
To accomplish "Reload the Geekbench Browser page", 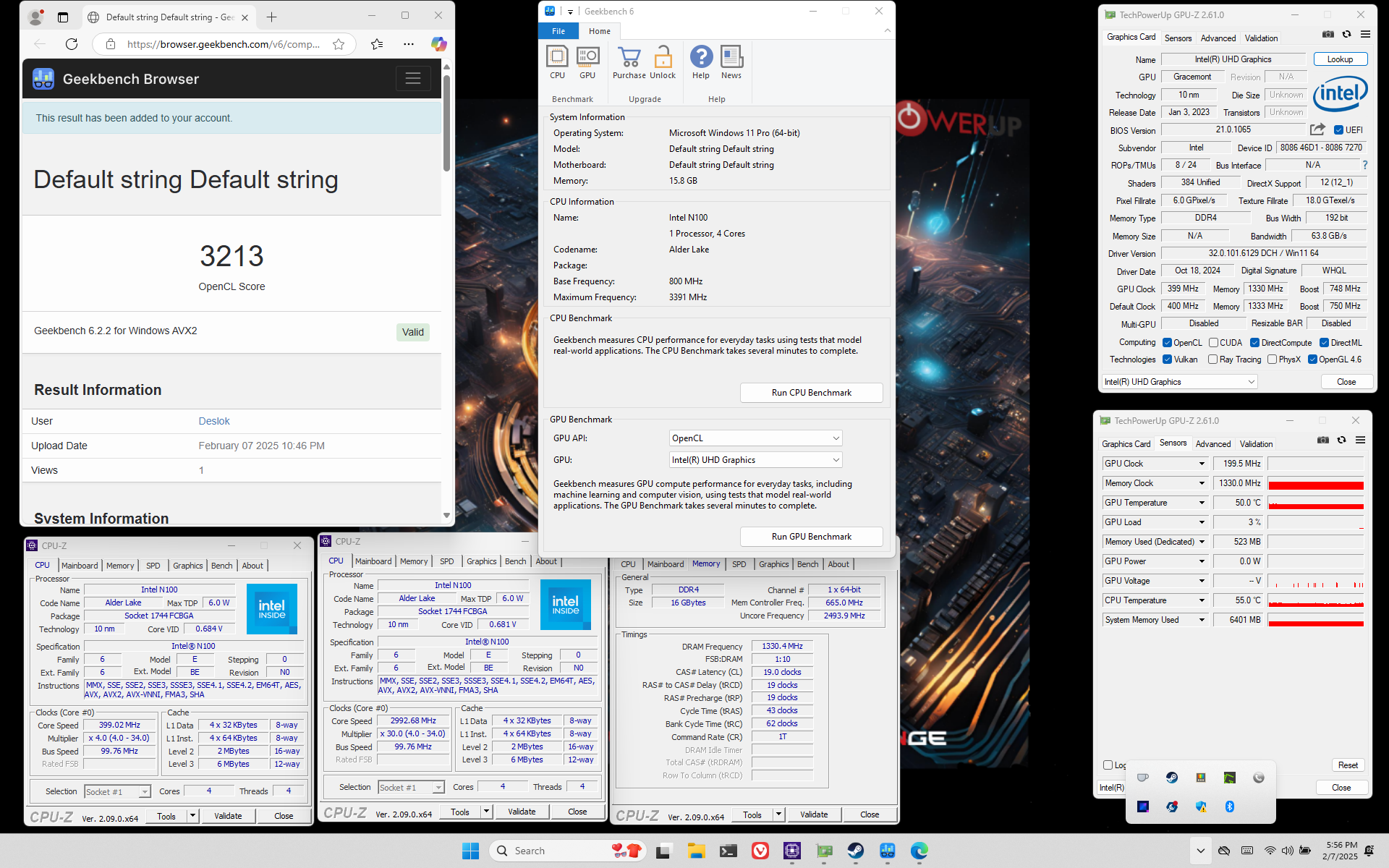I will point(71,44).
